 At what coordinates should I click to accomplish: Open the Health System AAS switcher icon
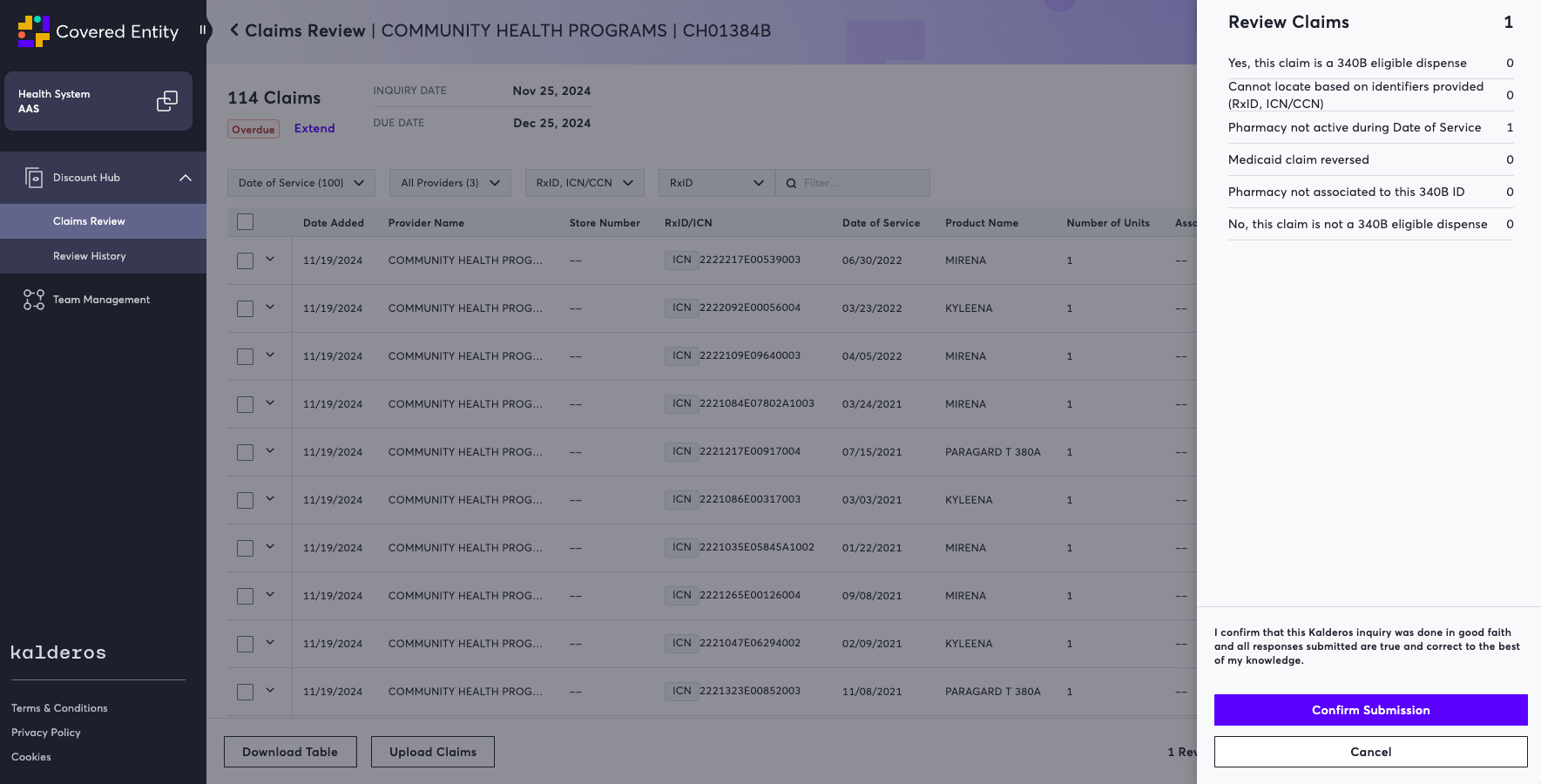tap(167, 101)
